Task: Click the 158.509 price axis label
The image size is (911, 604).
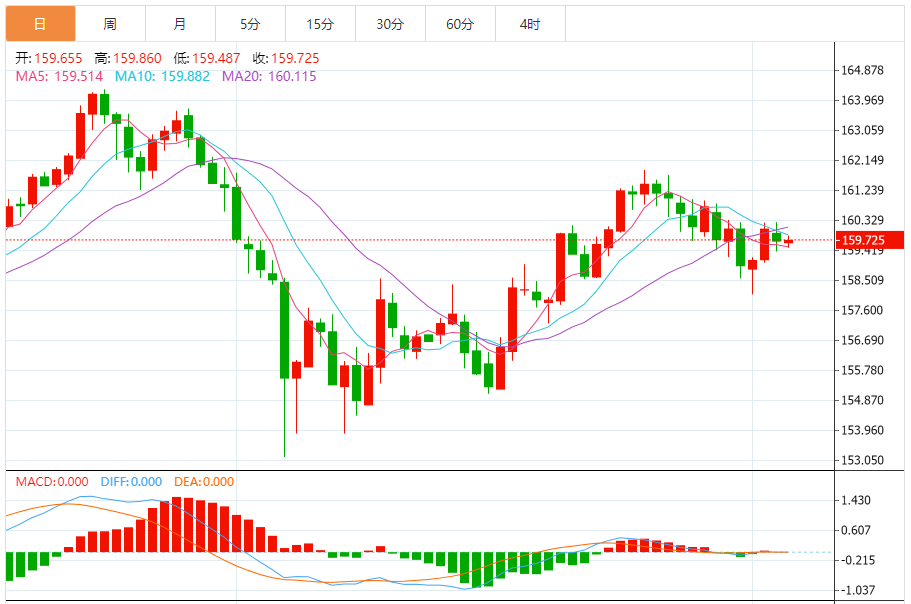Action: (x=862, y=281)
